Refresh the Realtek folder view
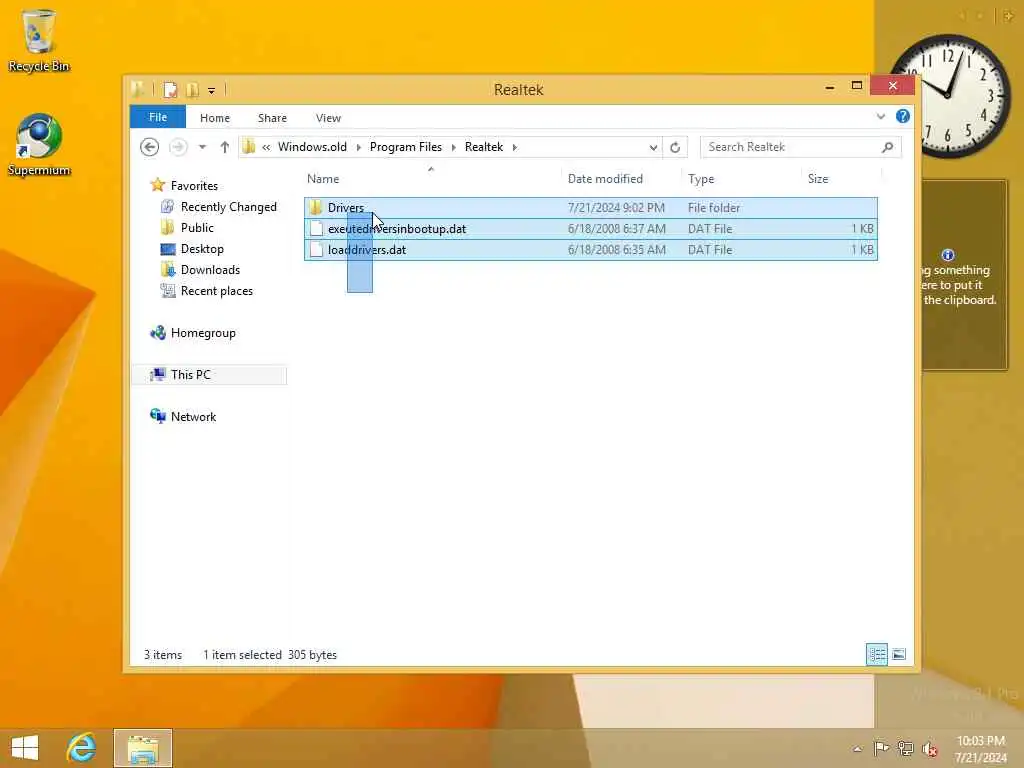Screen dimensions: 1024x768 point(675,148)
